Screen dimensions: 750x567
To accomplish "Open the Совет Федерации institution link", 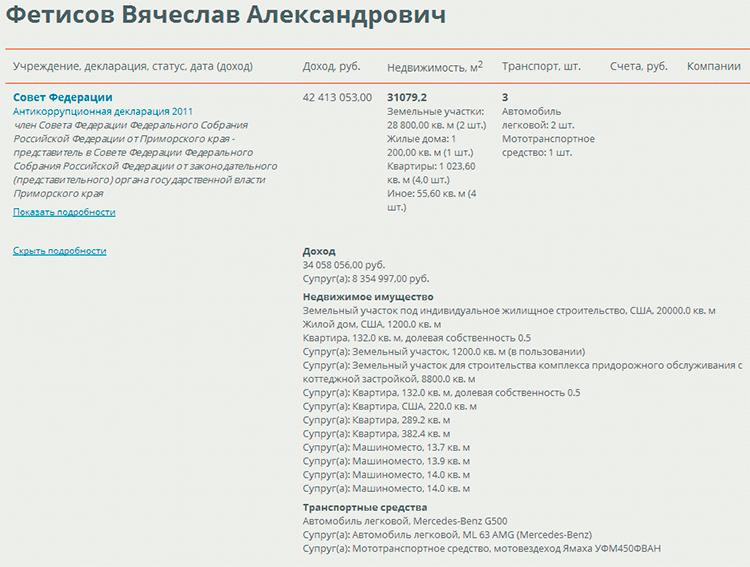I will pos(63,97).
